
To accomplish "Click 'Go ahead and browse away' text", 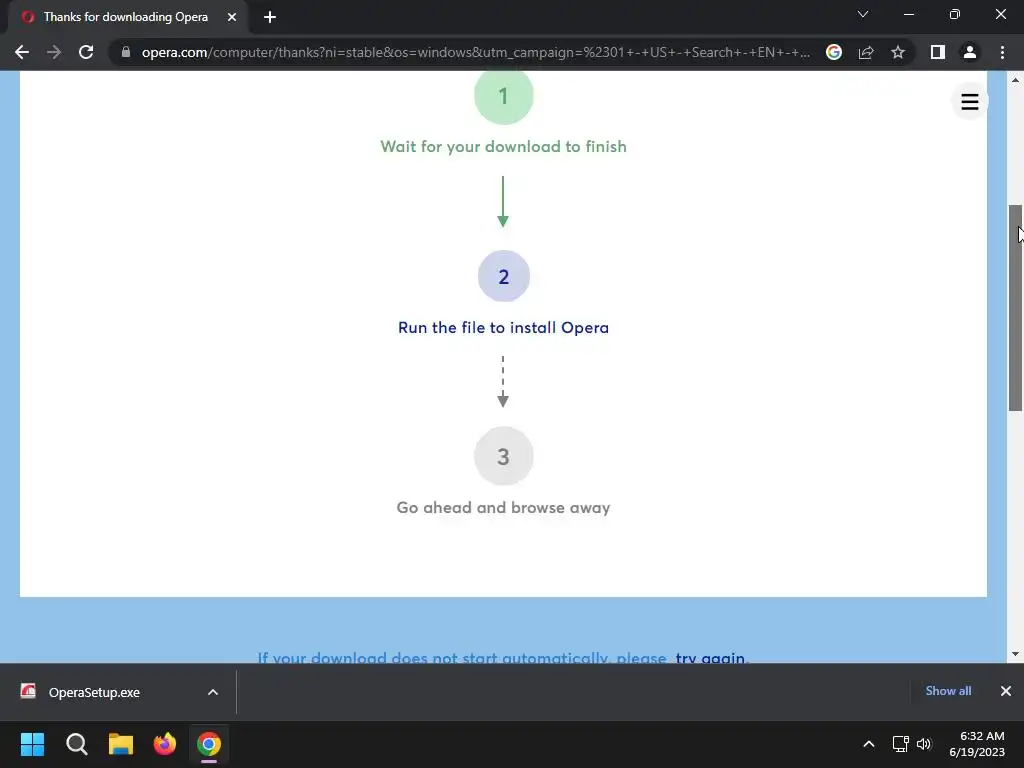I will point(504,507).
